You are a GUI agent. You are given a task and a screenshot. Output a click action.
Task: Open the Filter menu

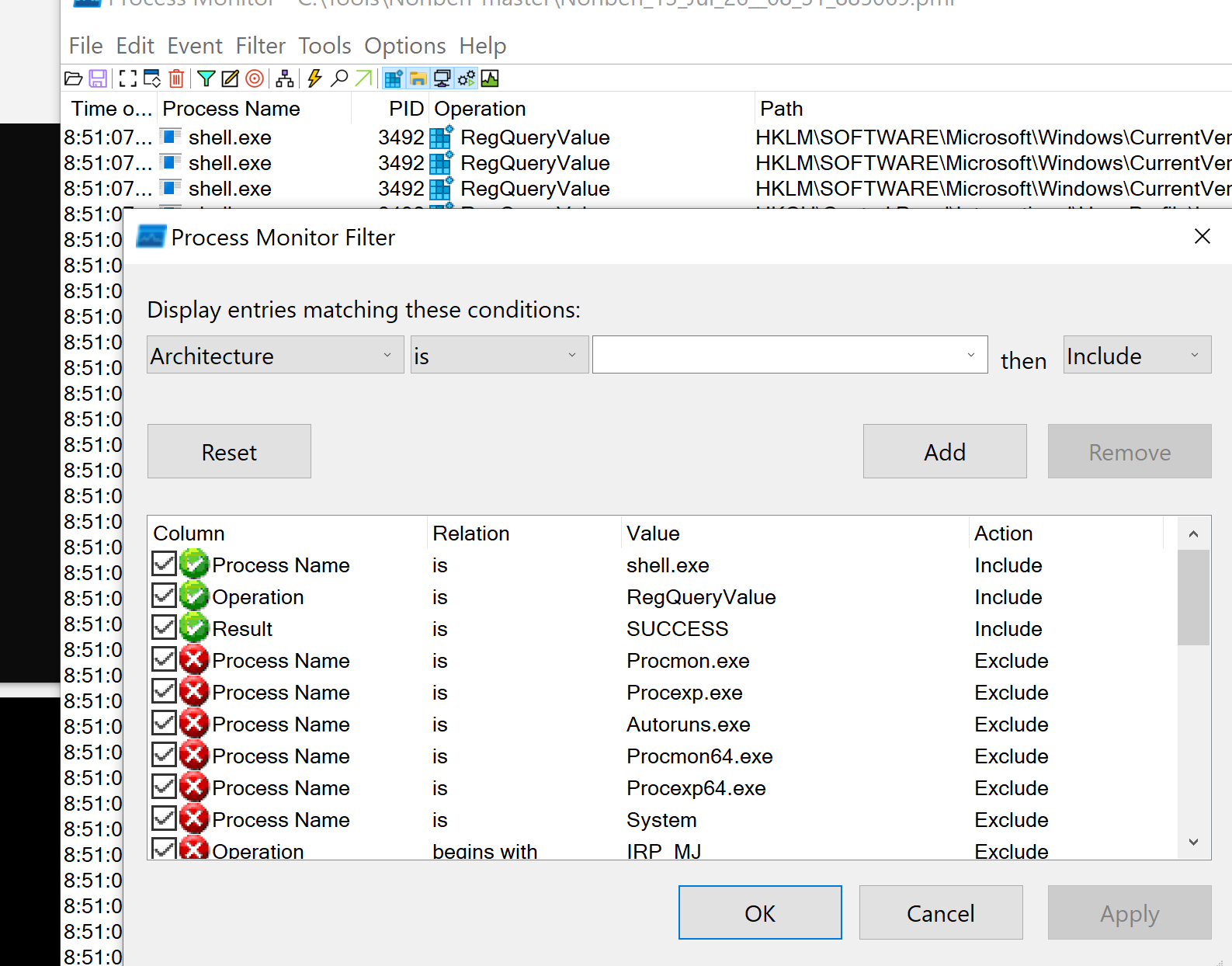(261, 46)
